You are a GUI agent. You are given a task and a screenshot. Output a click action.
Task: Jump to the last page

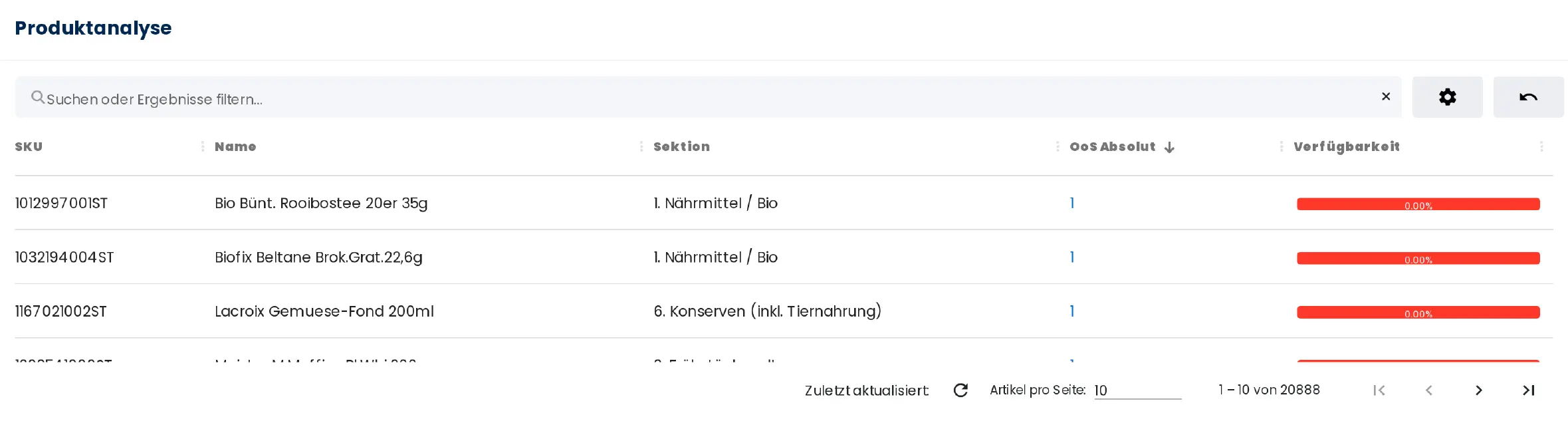[x=1529, y=390]
